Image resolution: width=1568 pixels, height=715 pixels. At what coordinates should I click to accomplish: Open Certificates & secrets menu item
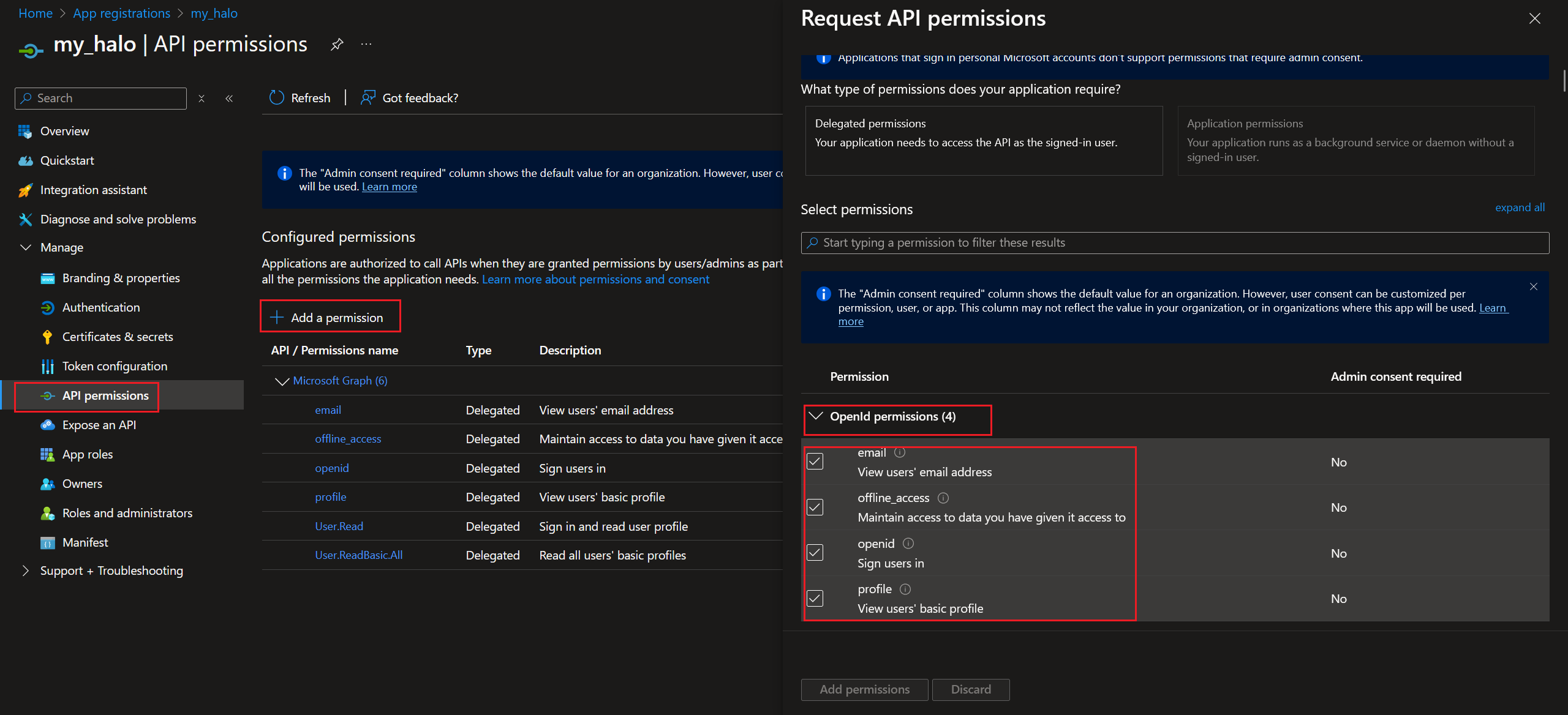pyautogui.click(x=117, y=337)
